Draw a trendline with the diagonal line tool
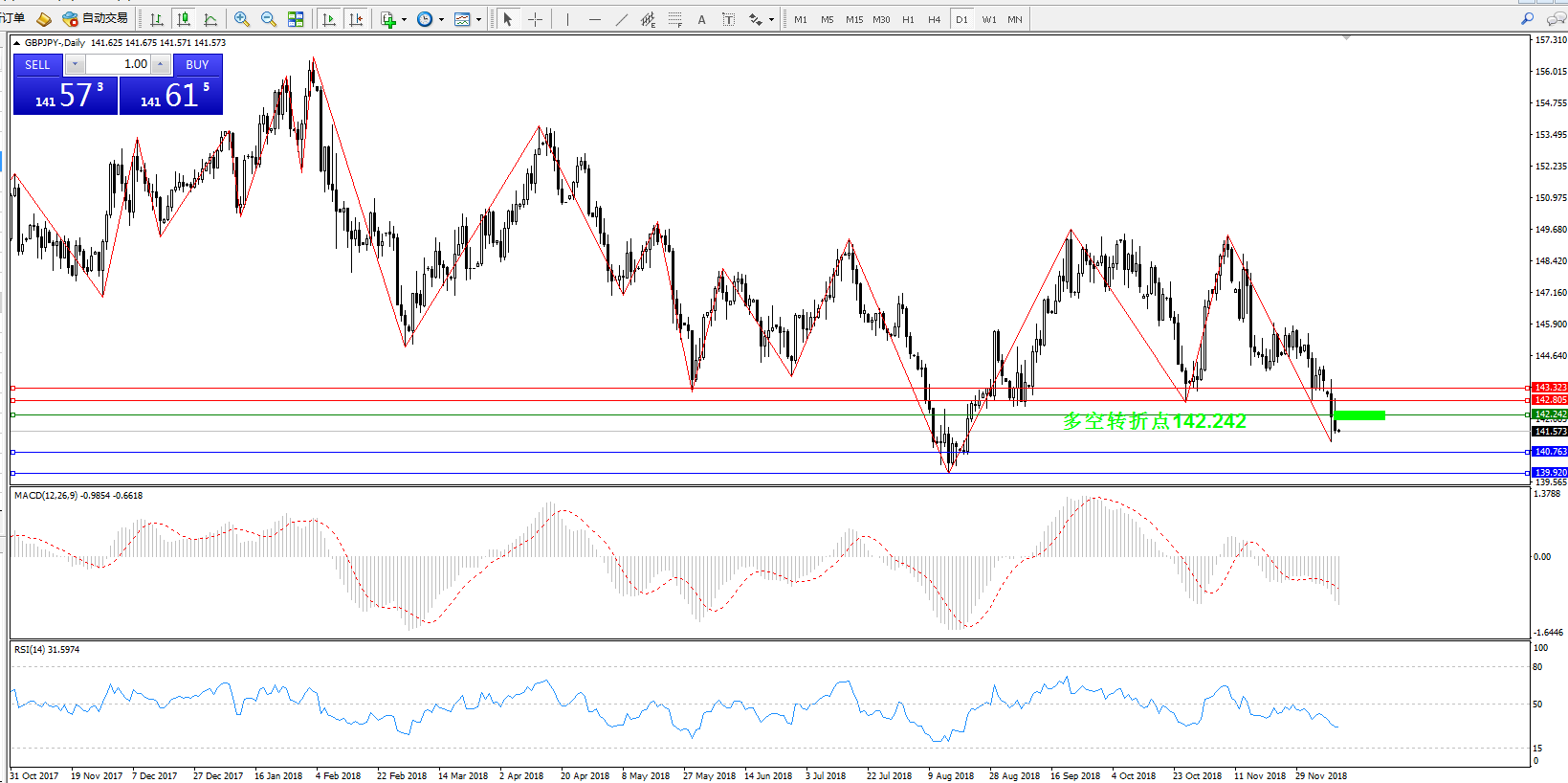Image resolution: width=1568 pixels, height=783 pixels. [621, 19]
